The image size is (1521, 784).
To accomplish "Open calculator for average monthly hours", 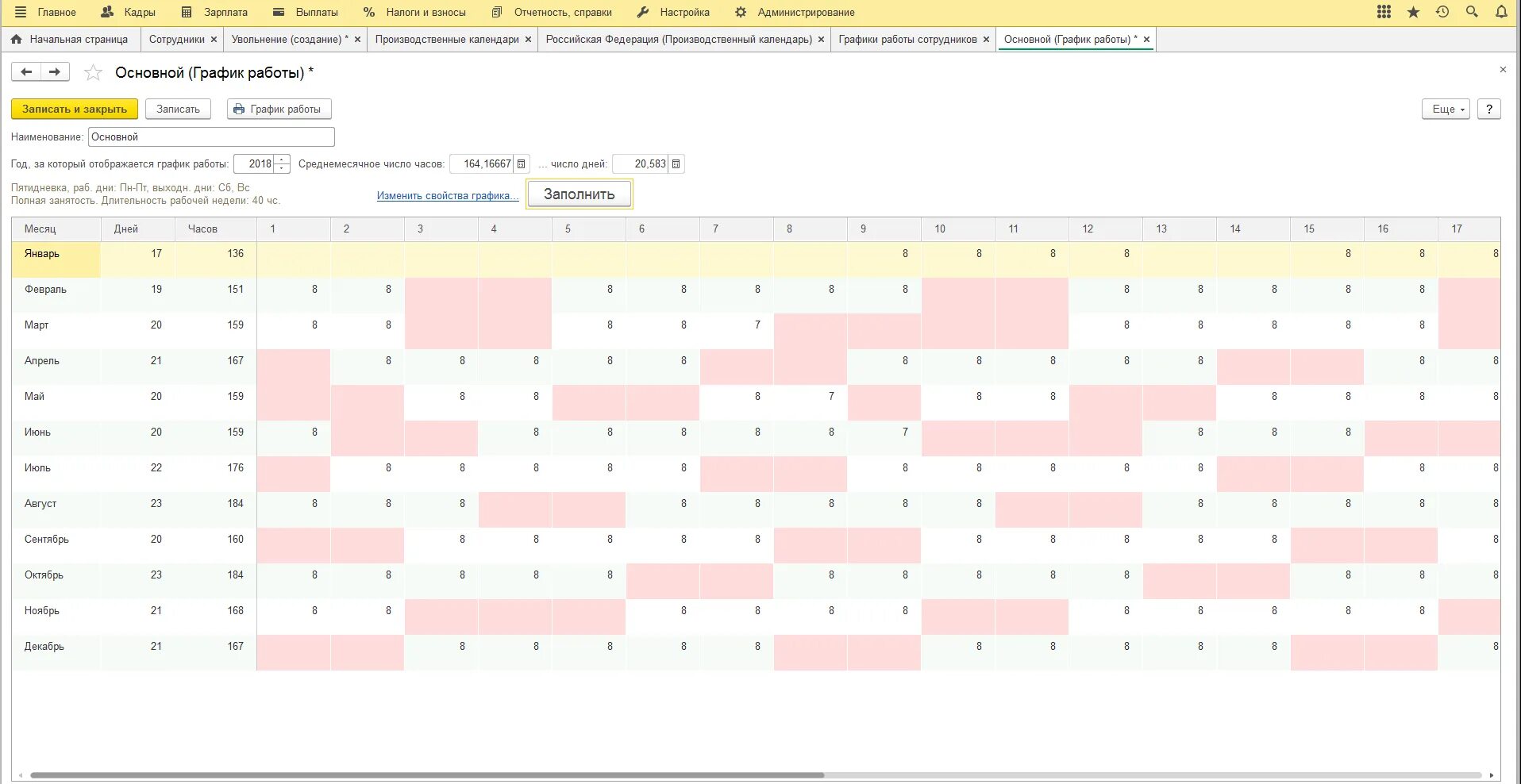I will click(x=522, y=164).
